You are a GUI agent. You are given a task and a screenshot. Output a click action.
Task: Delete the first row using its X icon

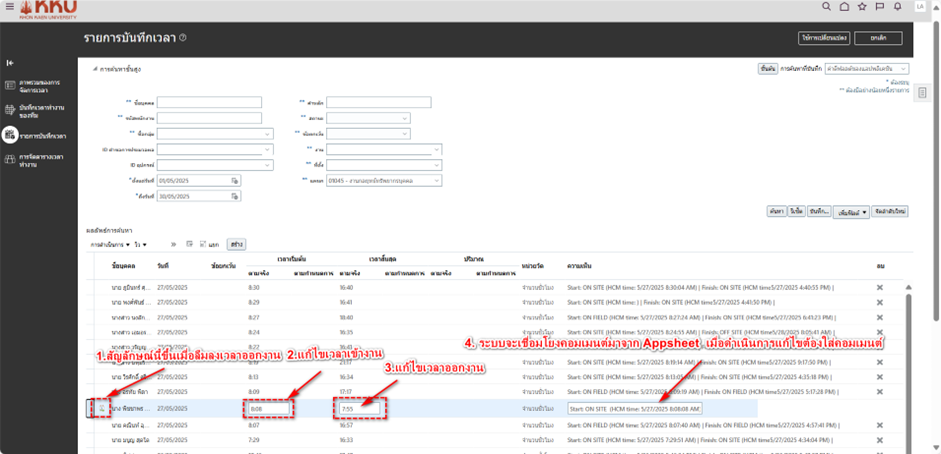click(880, 287)
